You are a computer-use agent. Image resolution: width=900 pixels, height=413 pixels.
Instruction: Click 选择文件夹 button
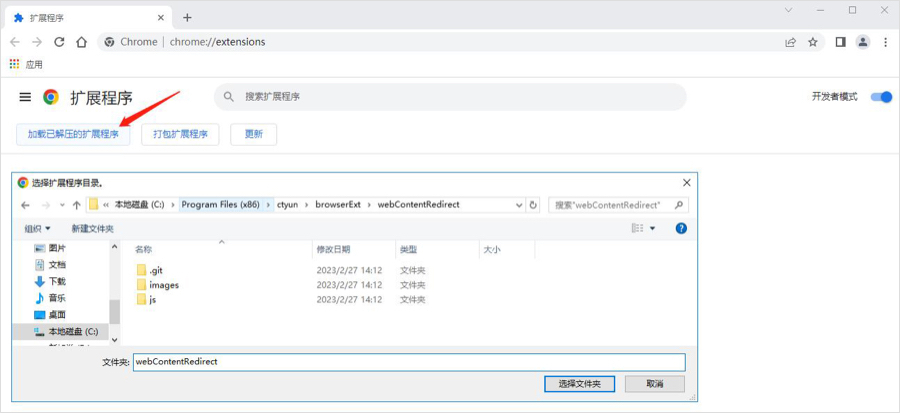point(580,384)
